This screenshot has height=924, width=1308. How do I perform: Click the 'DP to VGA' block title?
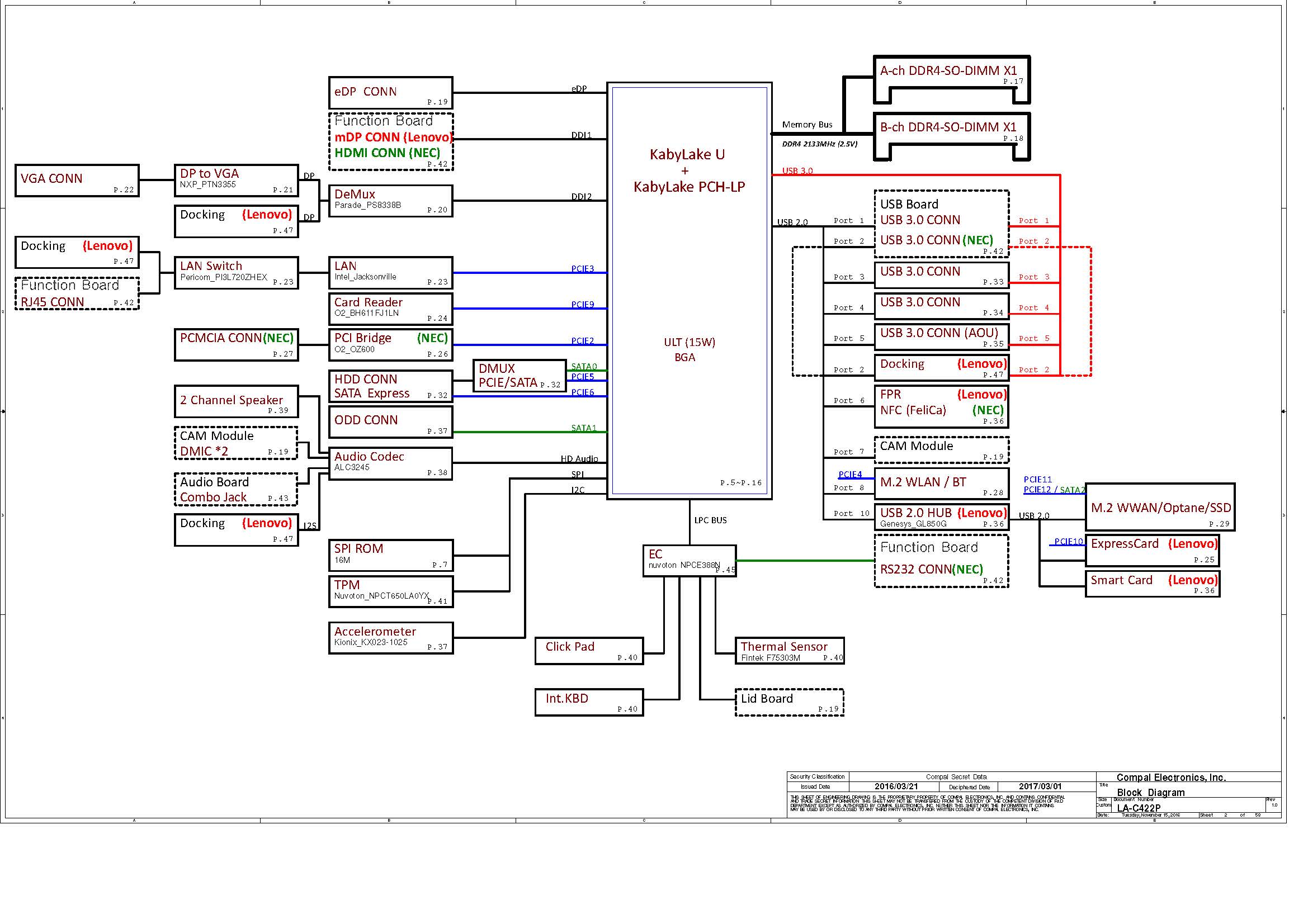(x=209, y=174)
